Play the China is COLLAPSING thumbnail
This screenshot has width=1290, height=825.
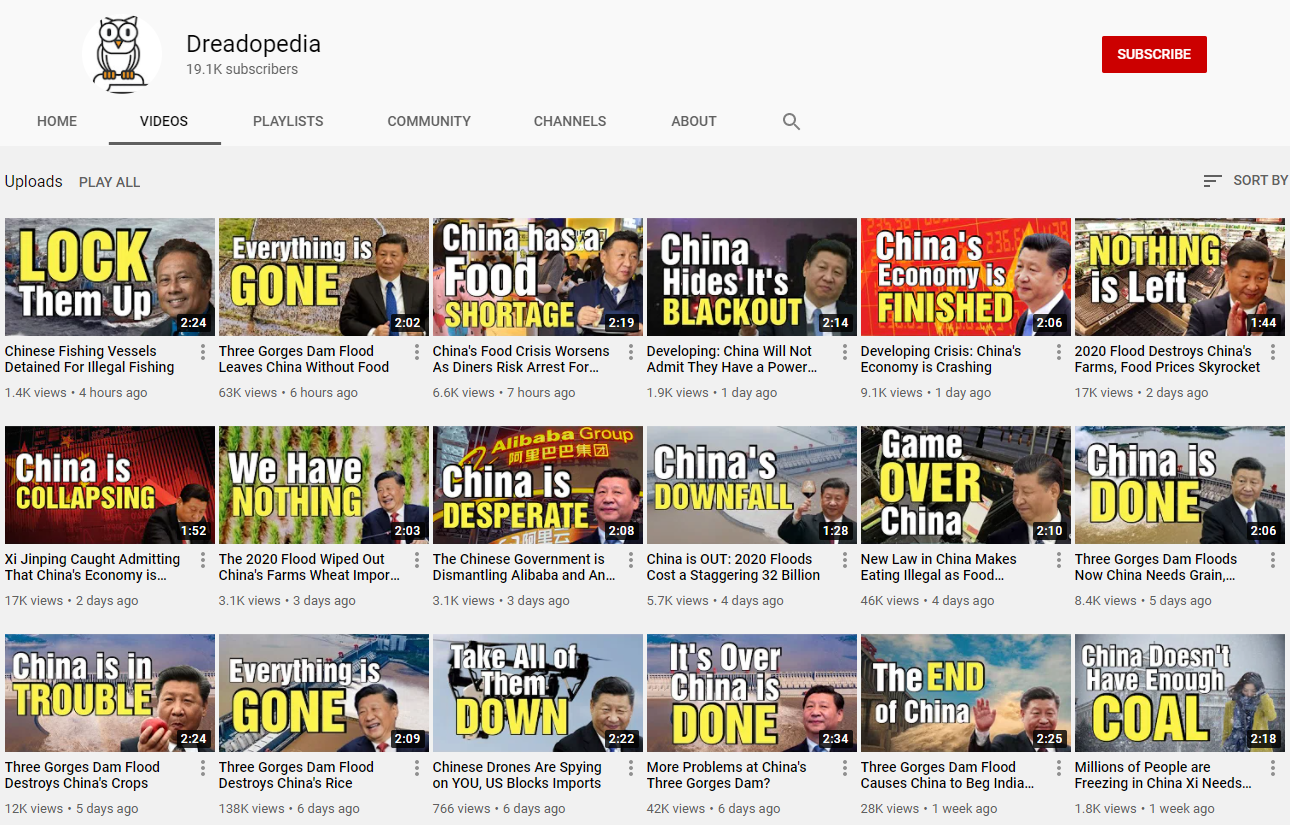[x=110, y=485]
